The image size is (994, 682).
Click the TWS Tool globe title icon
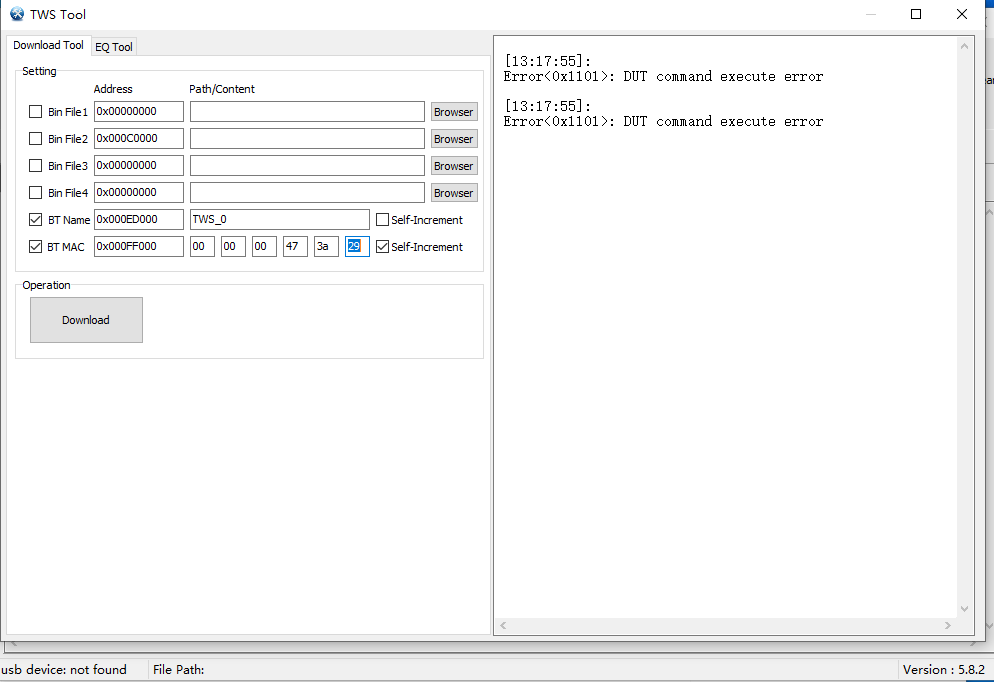pyautogui.click(x=17, y=15)
